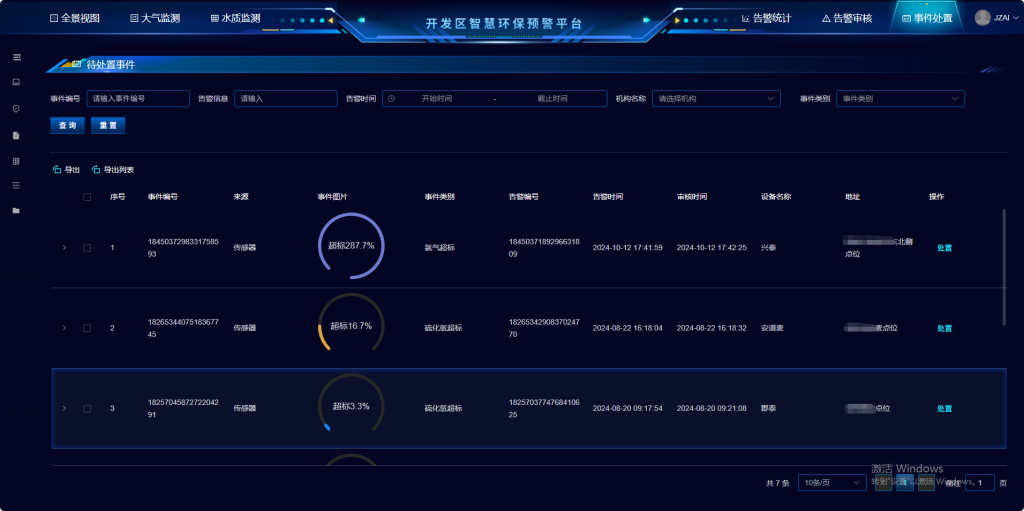Click the 导出 export icon
The height and width of the screenshot is (511, 1024).
point(57,170)
